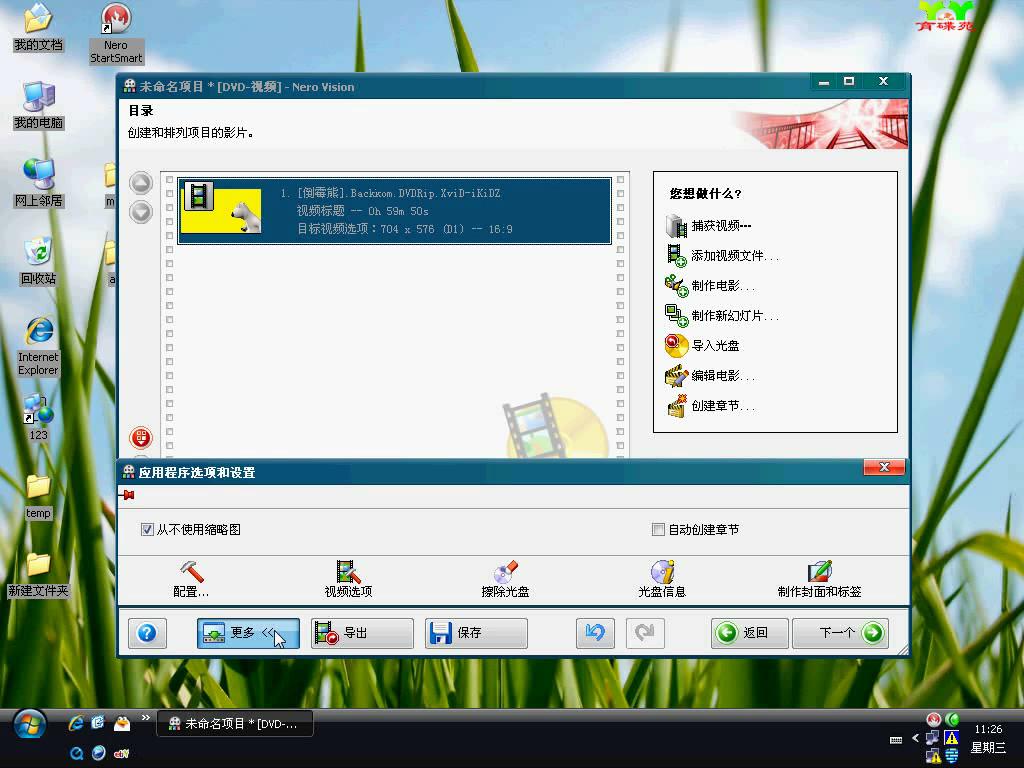The height and width of the screenshot is (768, 1024).
Task: Expand the hidden system tray icons arrow
Action: [915, 738]
